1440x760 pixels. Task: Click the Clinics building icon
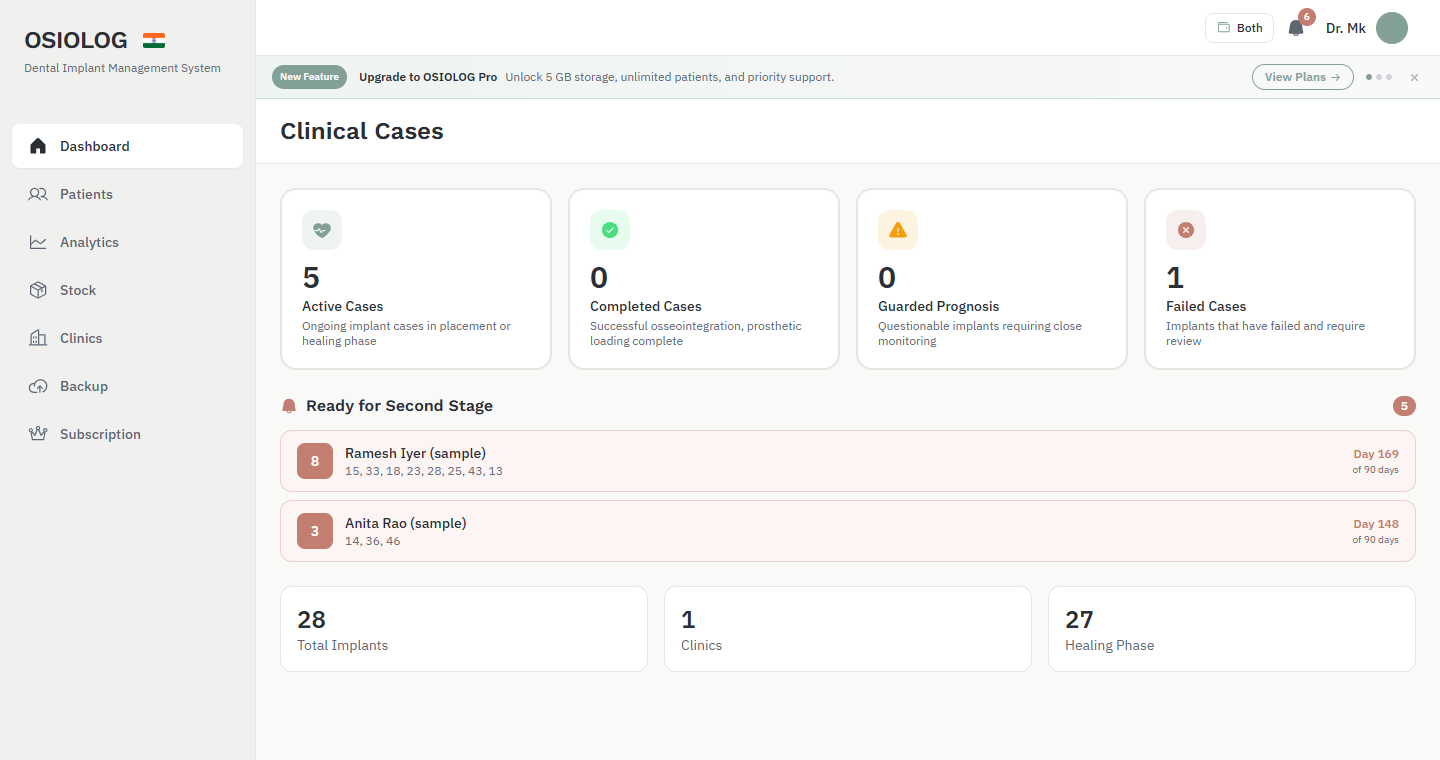click(x=38, y=338)
